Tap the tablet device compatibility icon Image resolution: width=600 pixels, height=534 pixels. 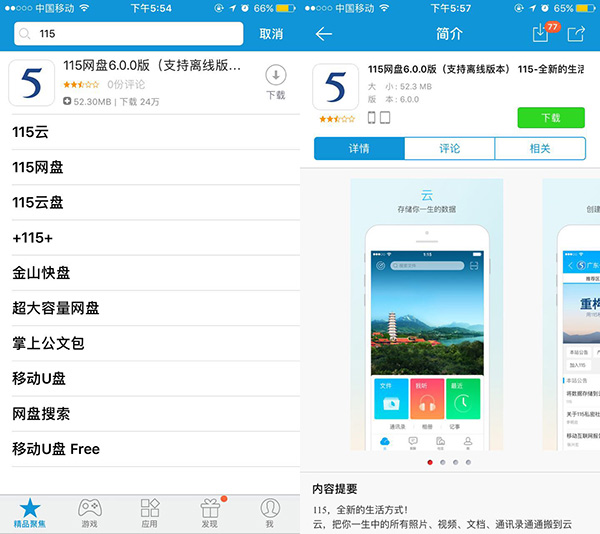[x=385, y=118]
